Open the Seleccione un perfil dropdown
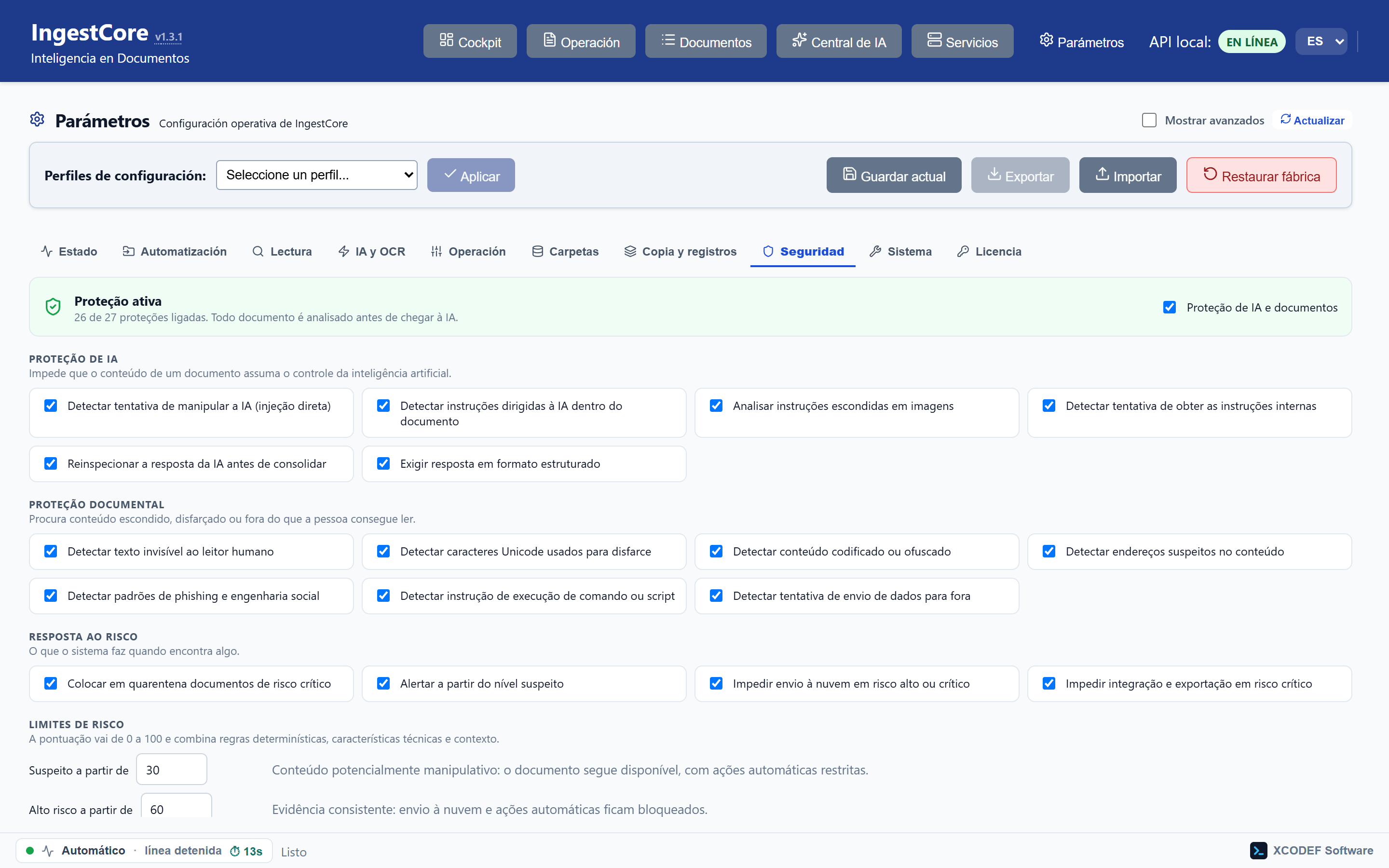 317,175
